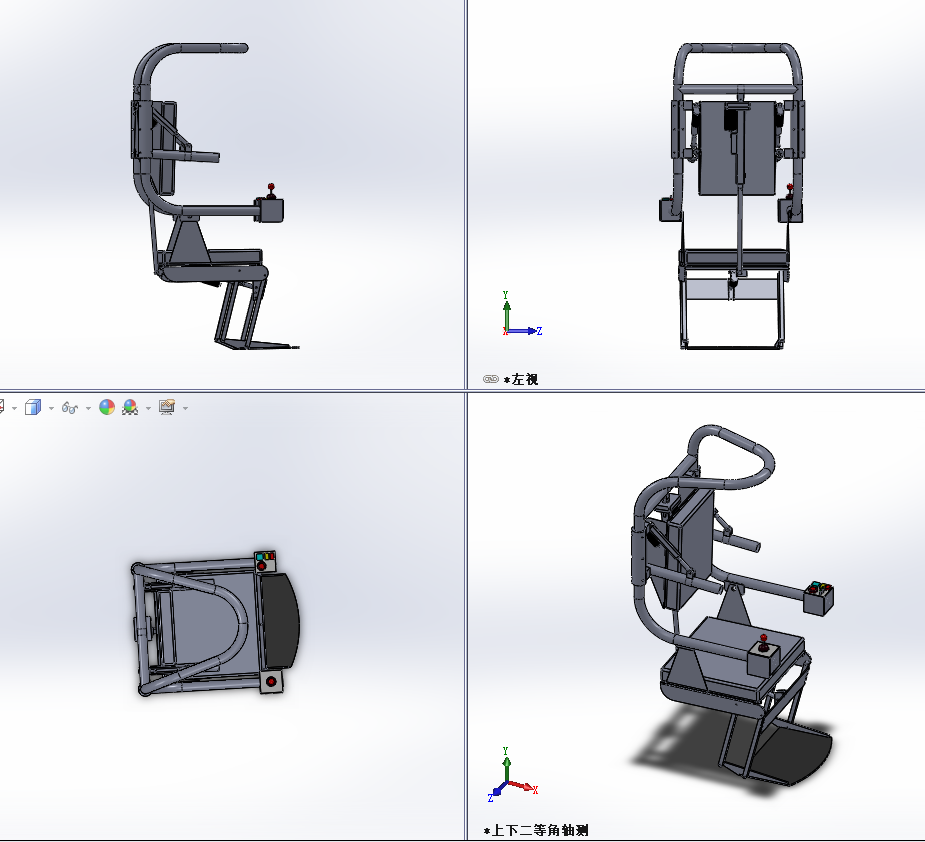Select the chair model in the bottom-left top view
The width and height of the screenshot is (925, 842).
click(215, 623)
